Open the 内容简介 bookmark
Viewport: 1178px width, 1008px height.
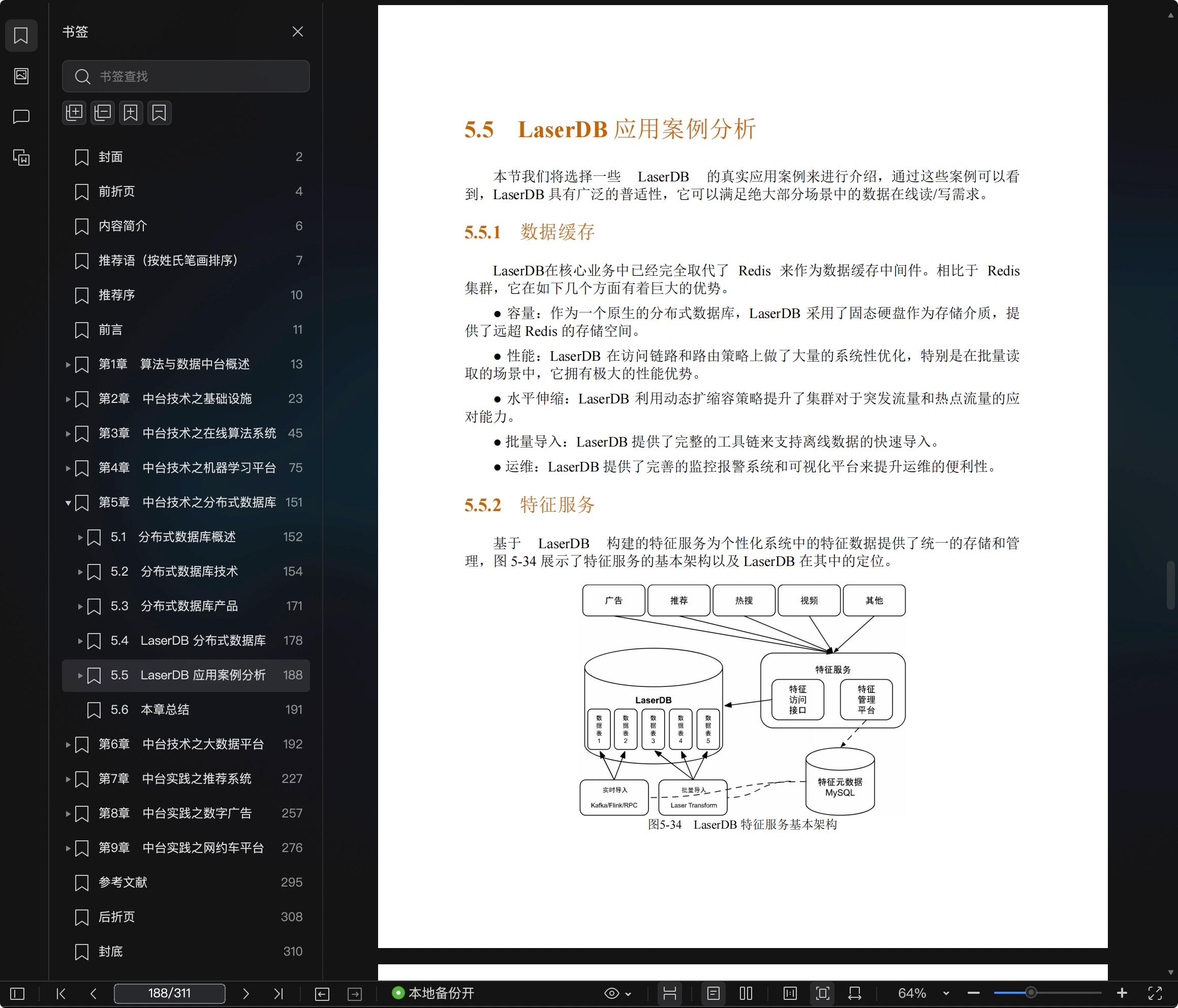point(186,226)
